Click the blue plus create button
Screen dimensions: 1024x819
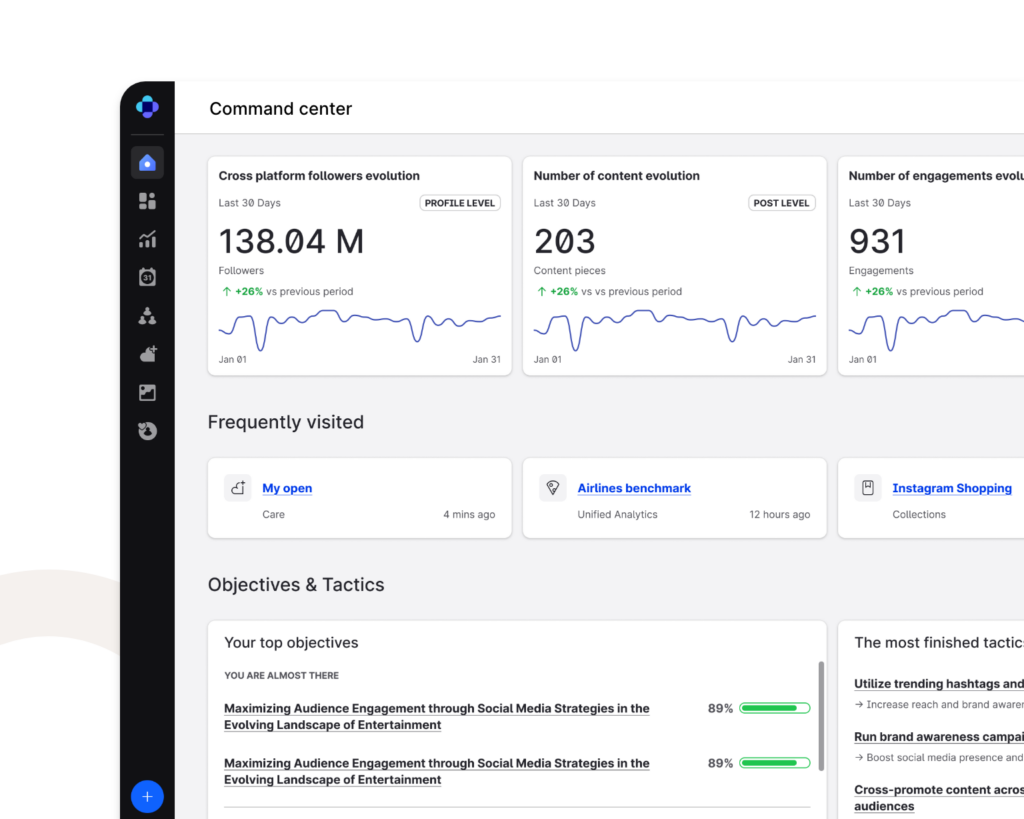click(147, 796)
